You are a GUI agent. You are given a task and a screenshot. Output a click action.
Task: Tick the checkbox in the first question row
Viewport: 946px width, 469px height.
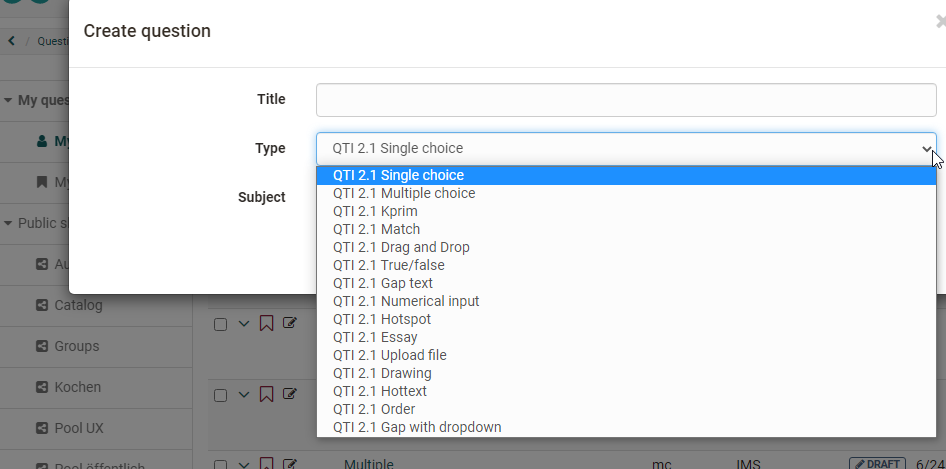(x=220, y=324)
